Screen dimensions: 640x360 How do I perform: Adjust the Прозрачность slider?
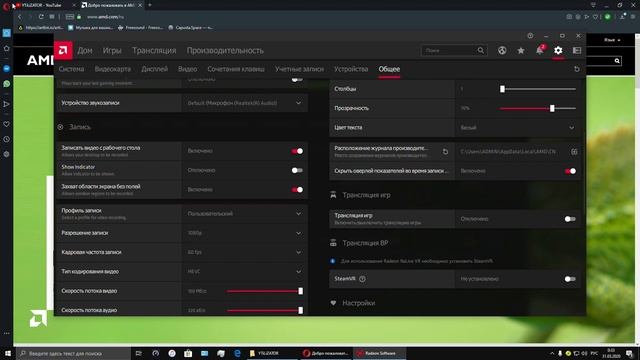pyautogui.click(x=538, y=108)
